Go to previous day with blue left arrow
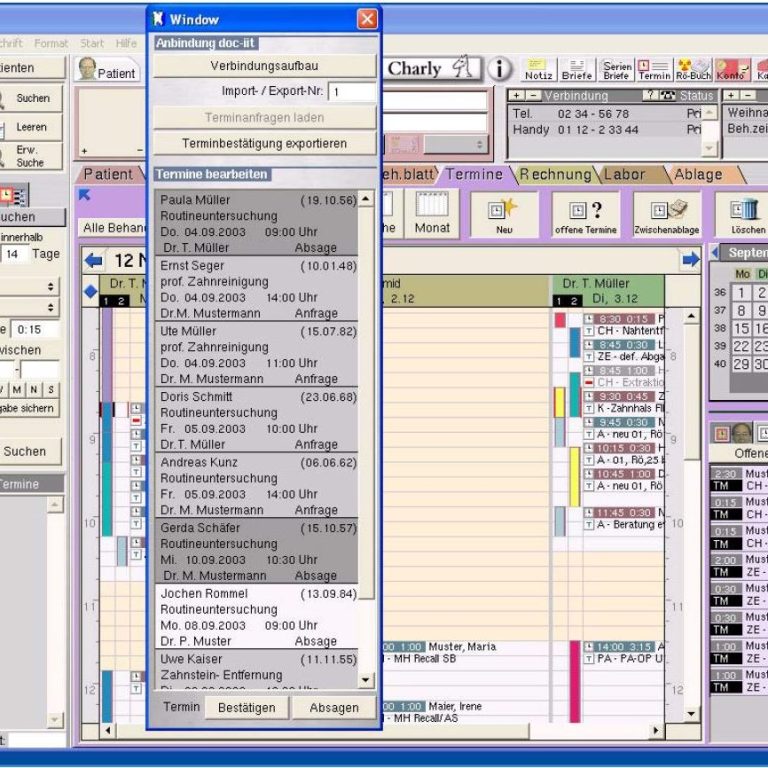Image resolution: width=768 pixels, height=768 pixels. (x=94, y=260)
